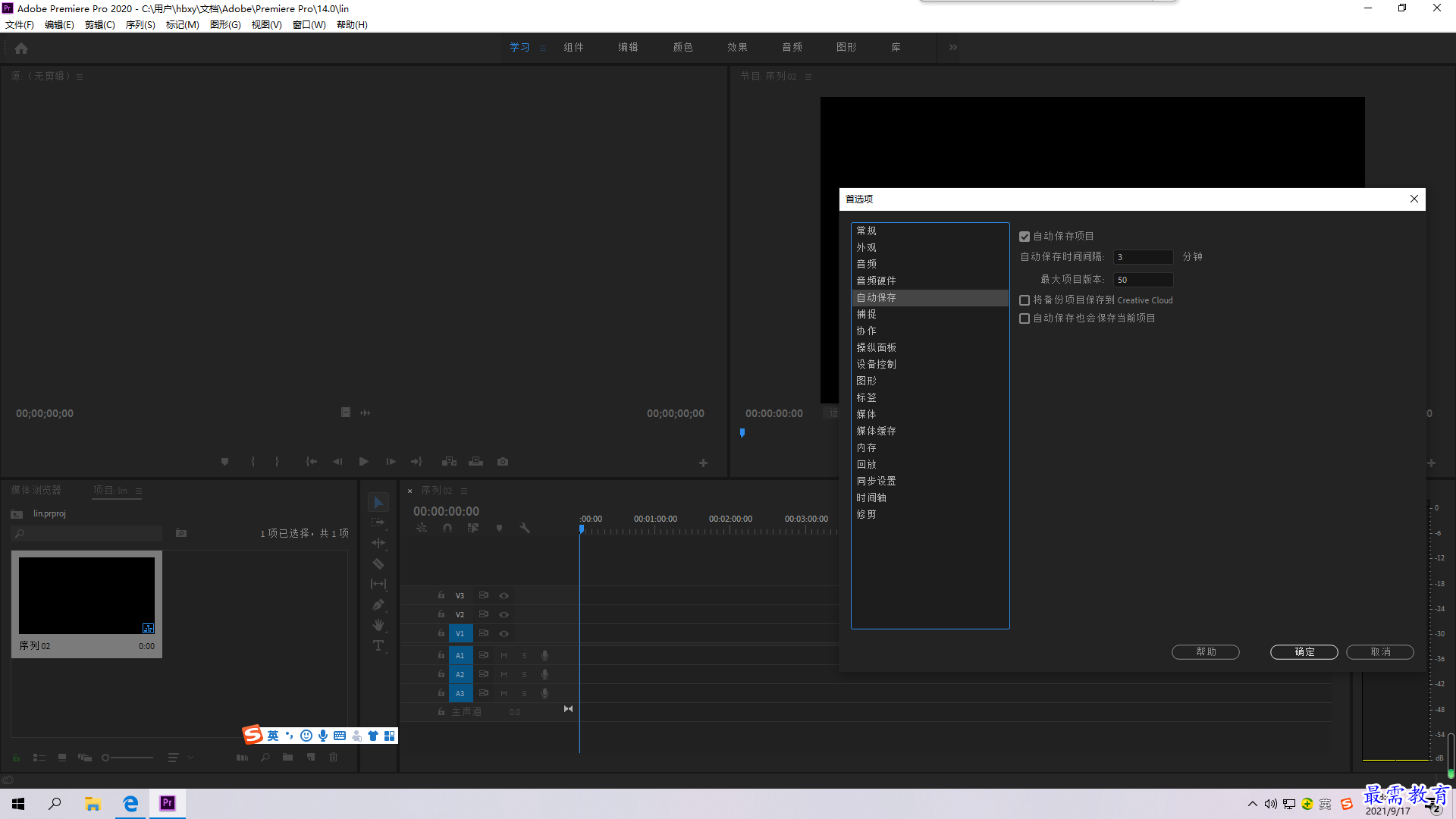
Task: Click Go to Out point in Source monitor
Action: coord(416,461)
